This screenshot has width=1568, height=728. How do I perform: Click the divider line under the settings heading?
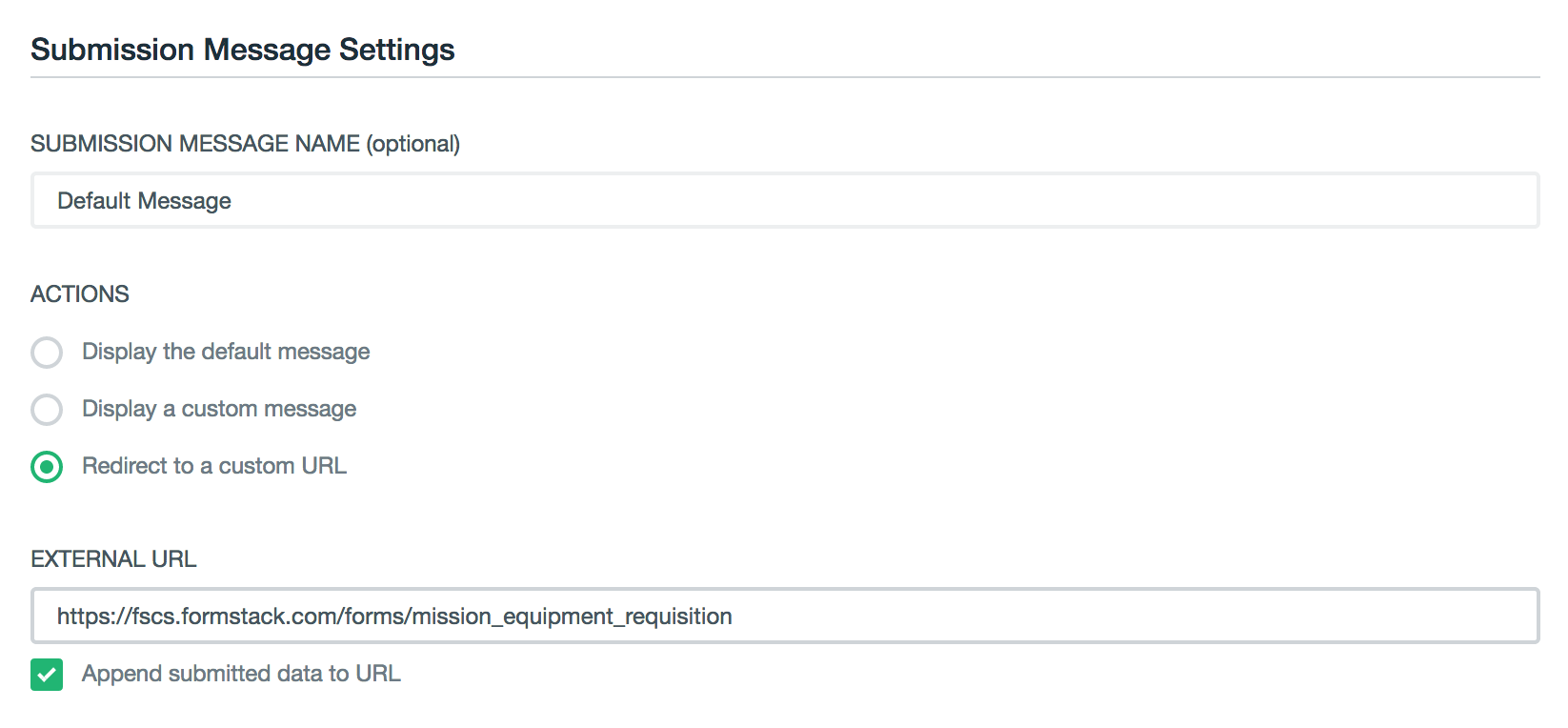point(785,77)
